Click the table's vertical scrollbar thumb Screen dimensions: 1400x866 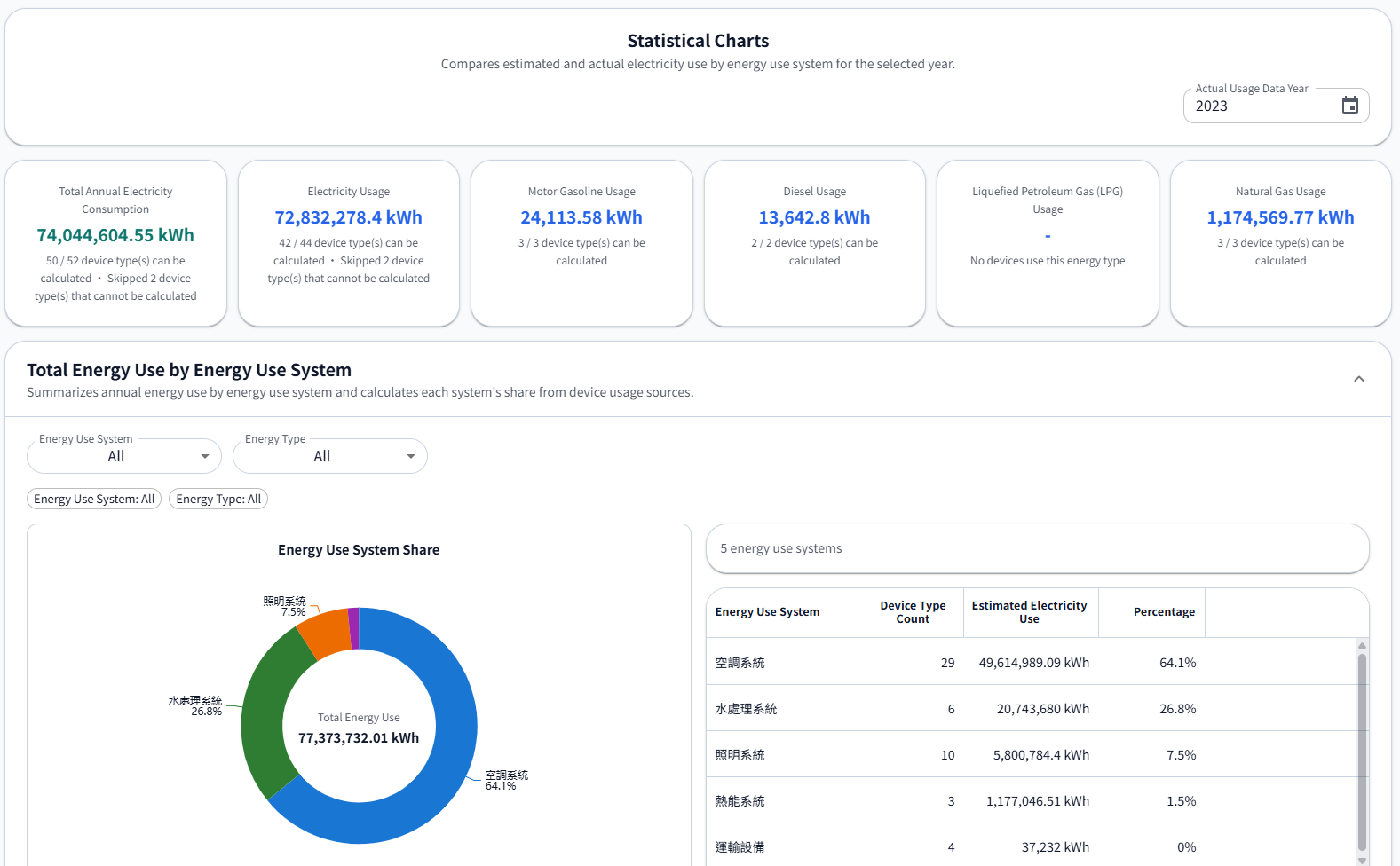tap(1362, 752)
